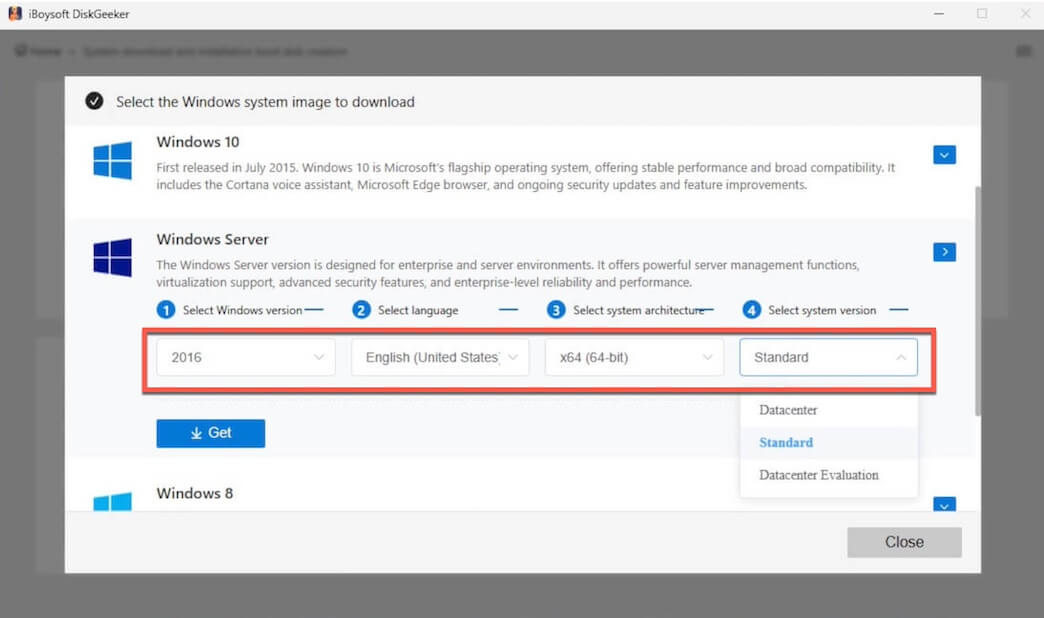This screenshot has width=1044, height=618.
Task: Click the Windows 8 logo icon
Action: click(x=112, y=502)
